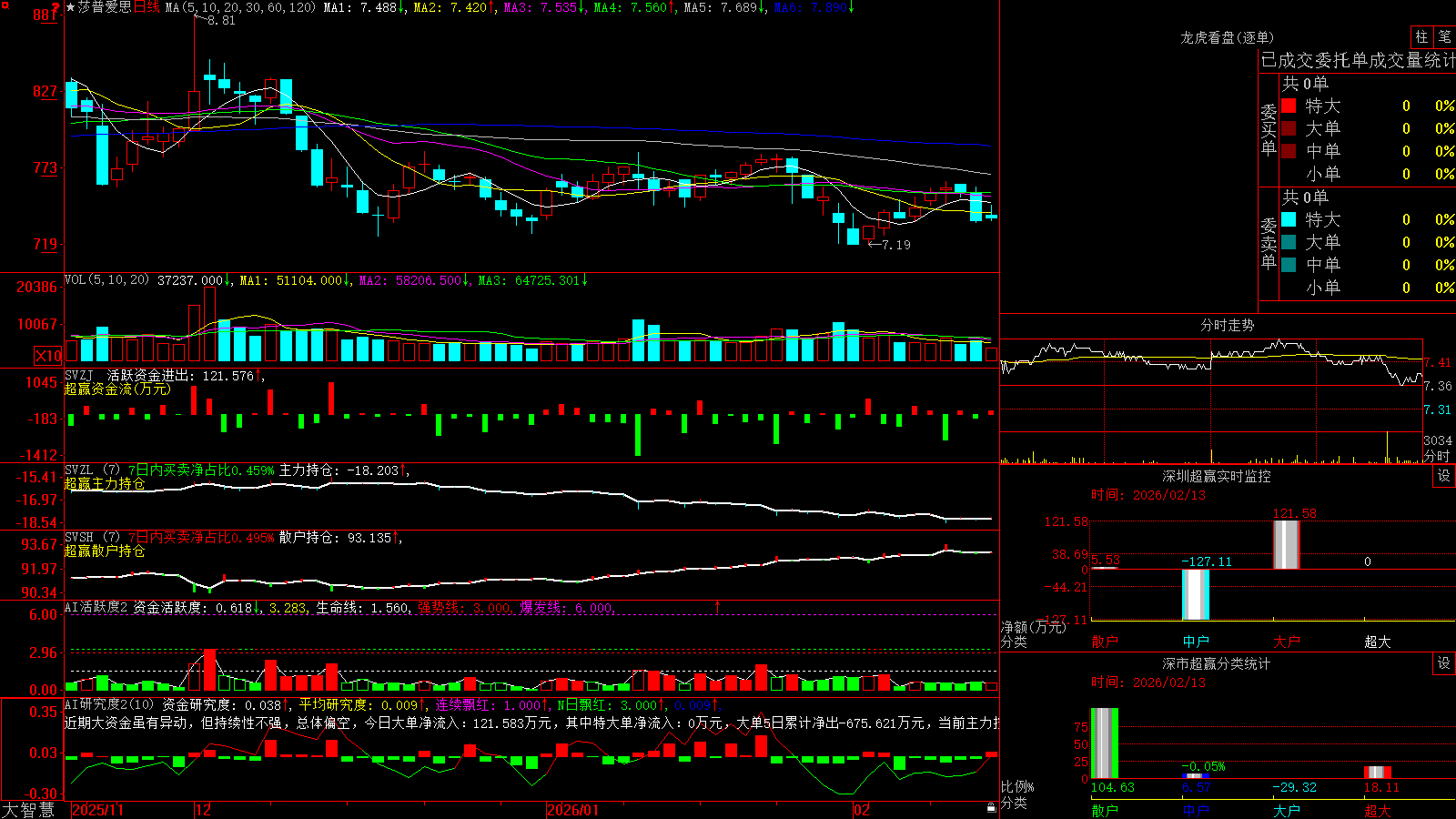
Task: Click the 强势线: 3.000 value
Action: 464,608
